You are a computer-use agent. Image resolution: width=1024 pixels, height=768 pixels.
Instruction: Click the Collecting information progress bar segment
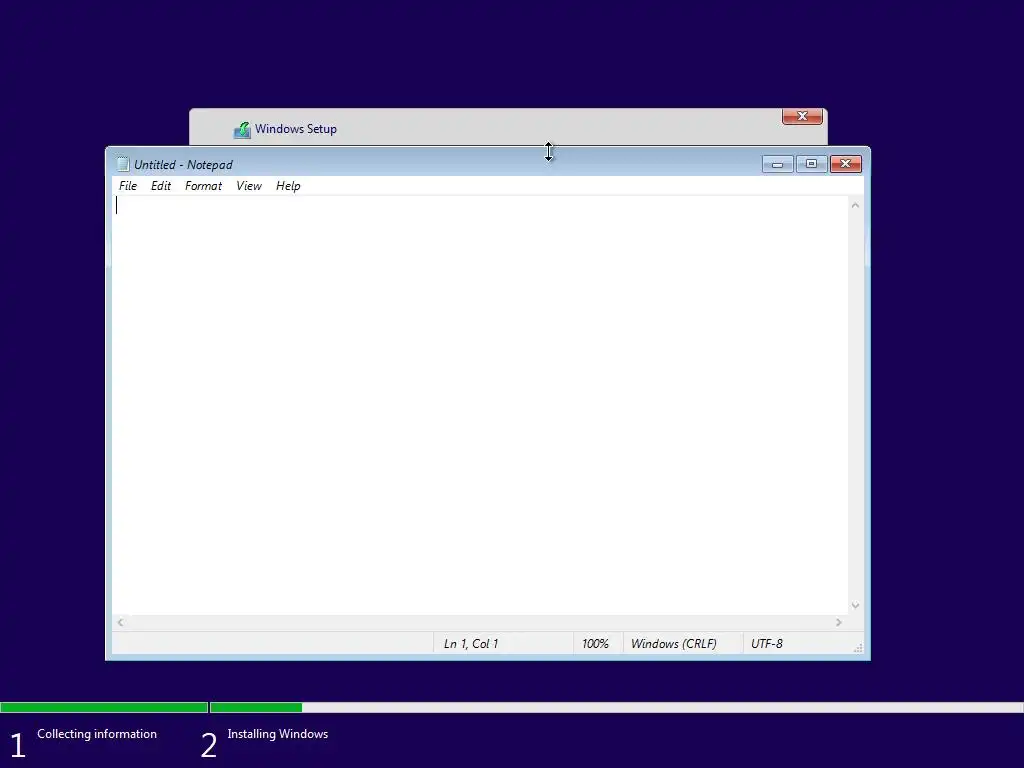click(104, 707)
